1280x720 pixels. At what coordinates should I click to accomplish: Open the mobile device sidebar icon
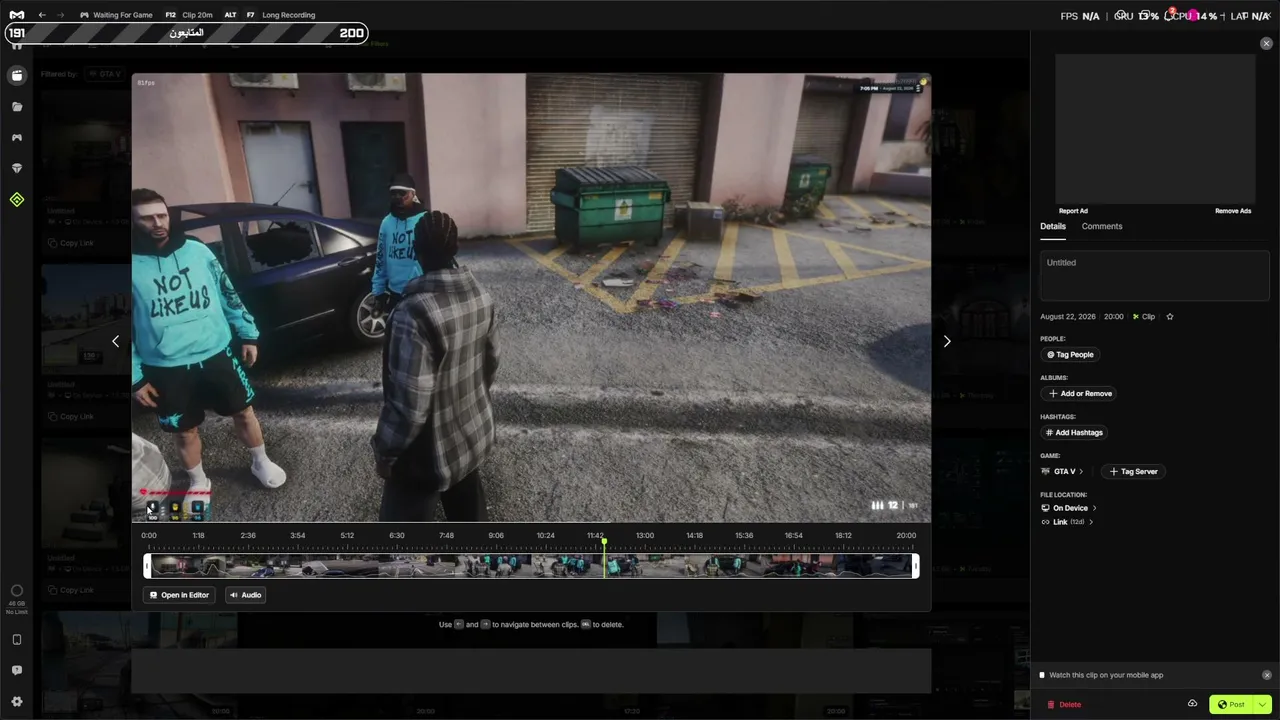pos(17,640)
